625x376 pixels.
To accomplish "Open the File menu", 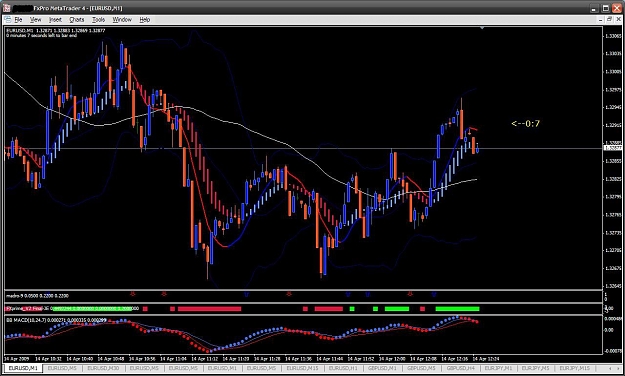I will tap(19, 20).
